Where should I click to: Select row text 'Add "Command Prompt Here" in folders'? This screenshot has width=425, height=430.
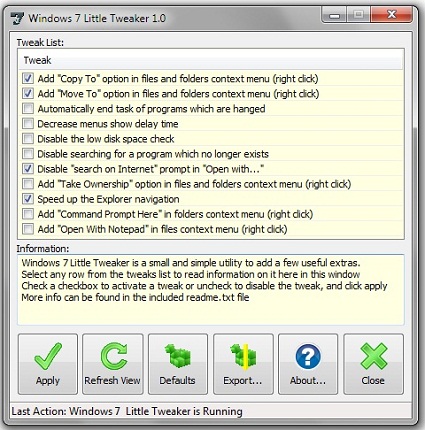(x=175, y=214)
